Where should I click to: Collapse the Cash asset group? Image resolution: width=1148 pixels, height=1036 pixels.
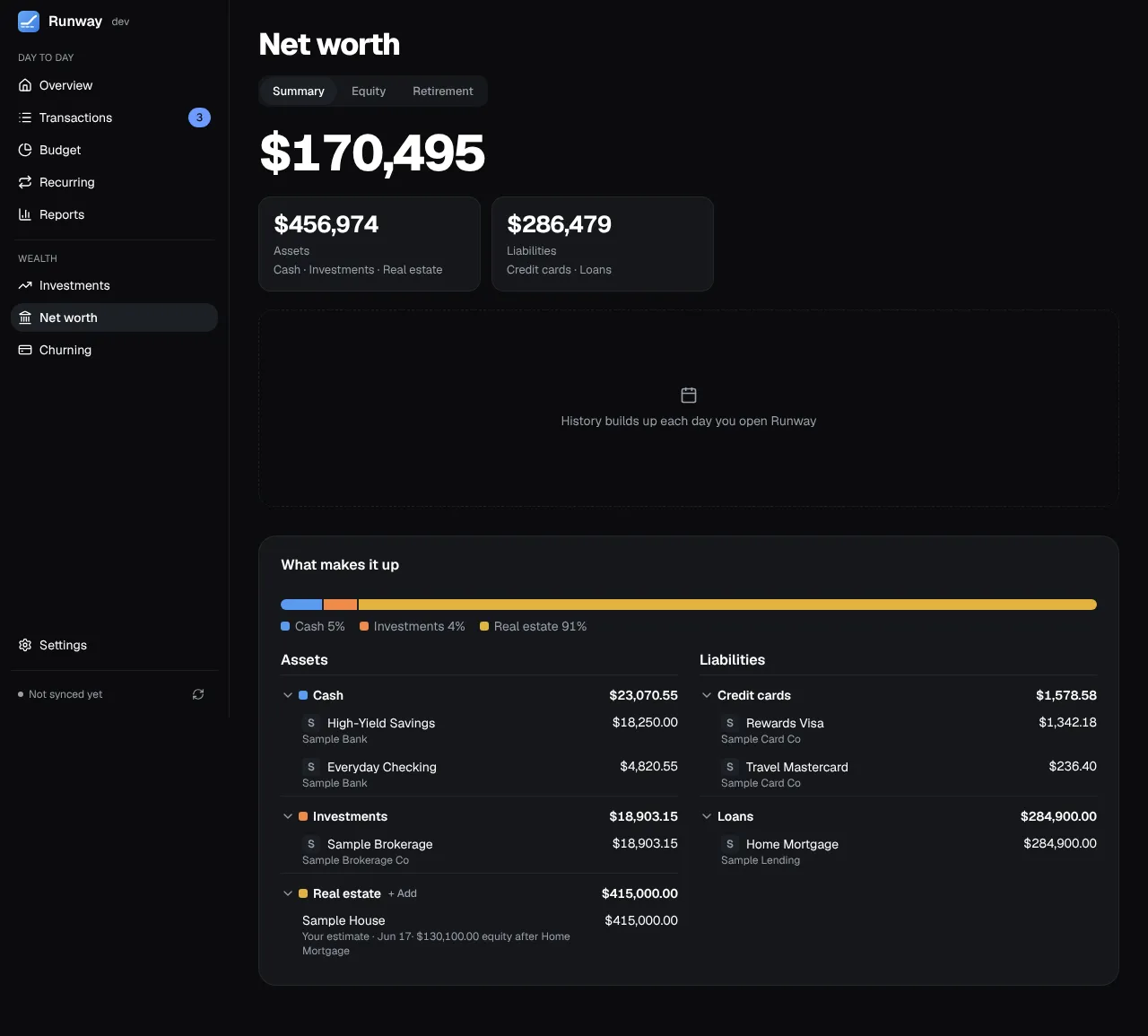click(288, 695)
